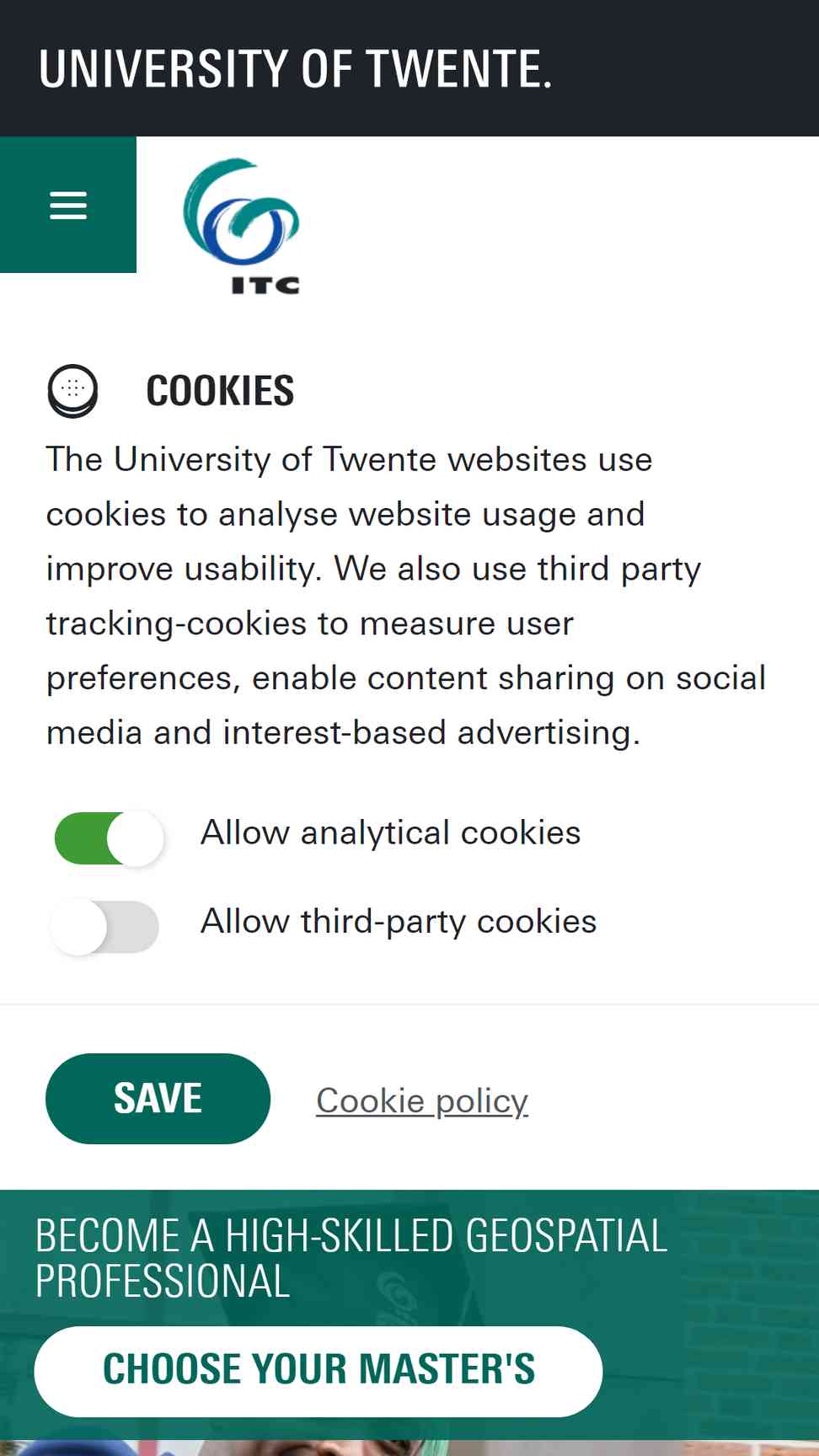This screenshot has width=819, height=1456.
Task: Click the white knob of analytical cookies toggle
Action: click(135, 838)
